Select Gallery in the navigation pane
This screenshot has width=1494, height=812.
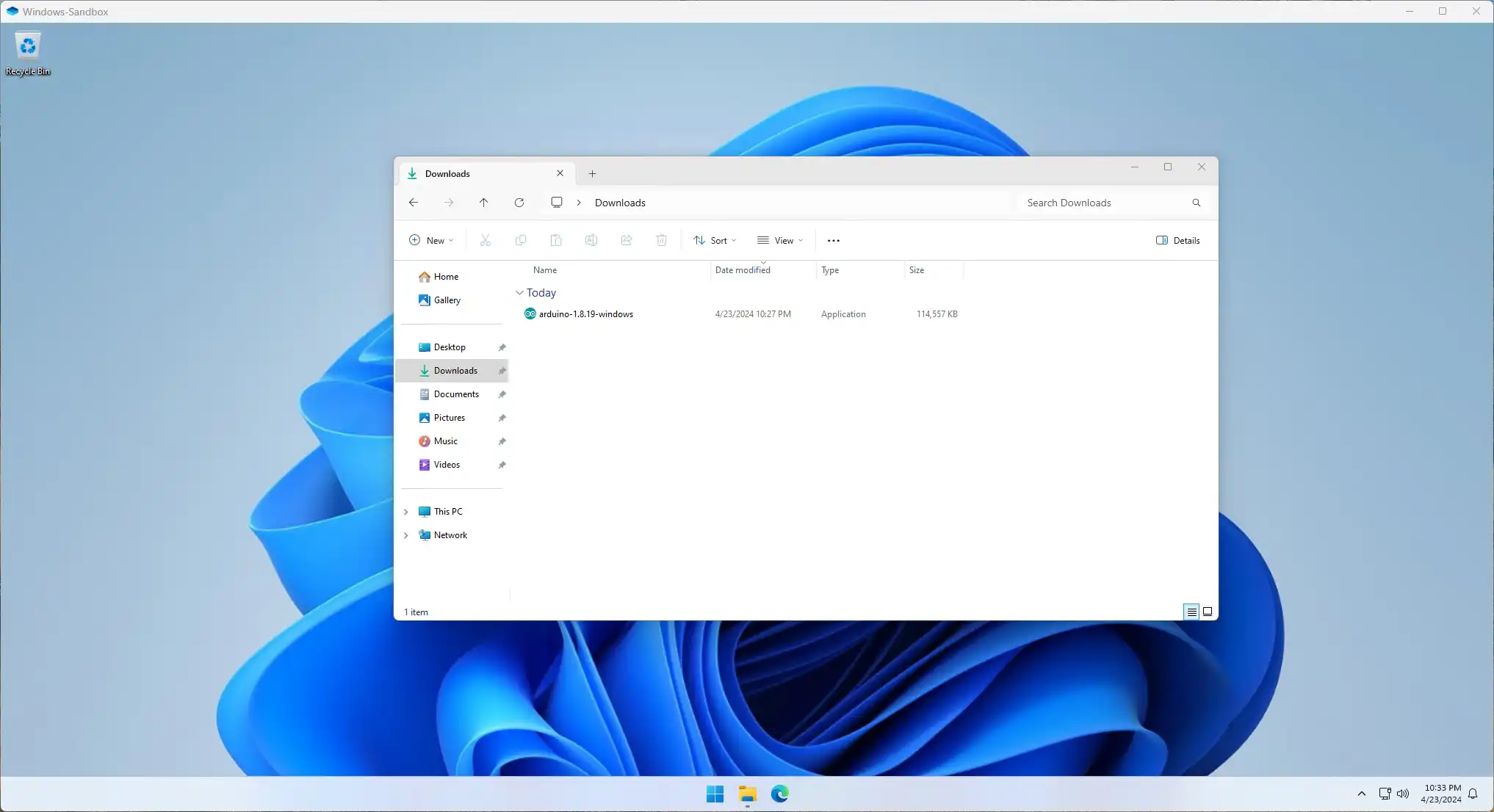pyautogui.click(x=447, y=300)
